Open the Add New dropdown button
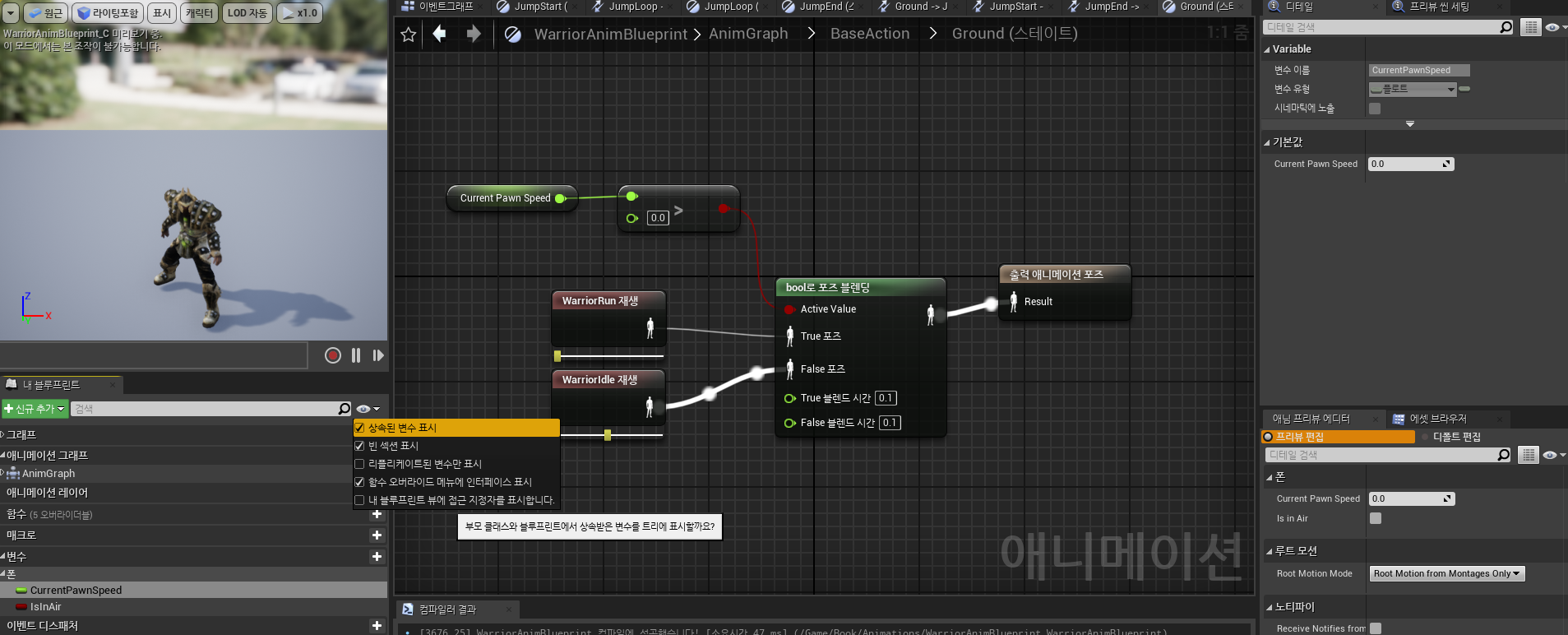This screenshot has height=635, width=1568. [x=34, y=409]
